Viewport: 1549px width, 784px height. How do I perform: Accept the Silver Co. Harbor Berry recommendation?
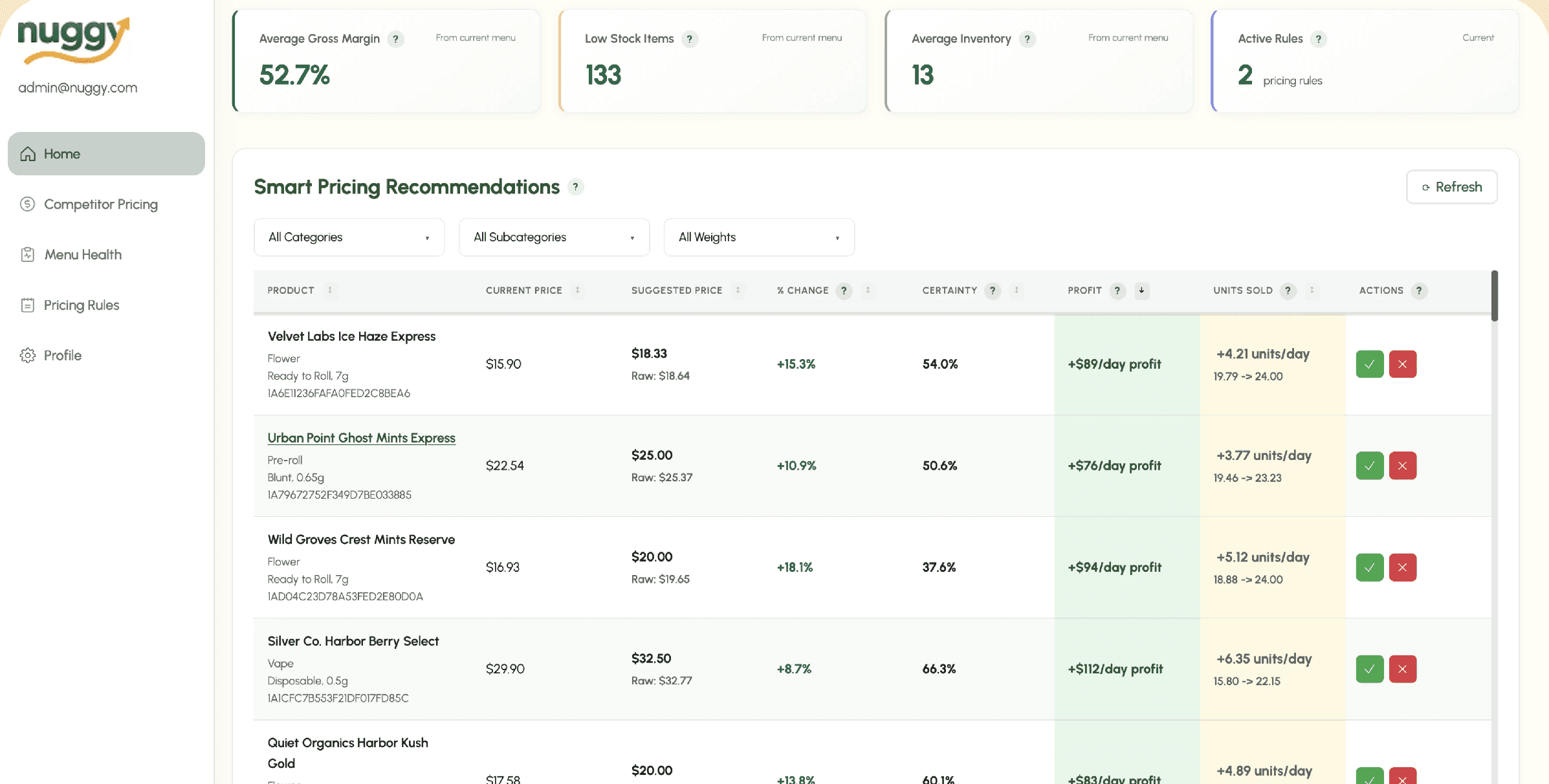pyautogui.click(x=1369, y=669)
